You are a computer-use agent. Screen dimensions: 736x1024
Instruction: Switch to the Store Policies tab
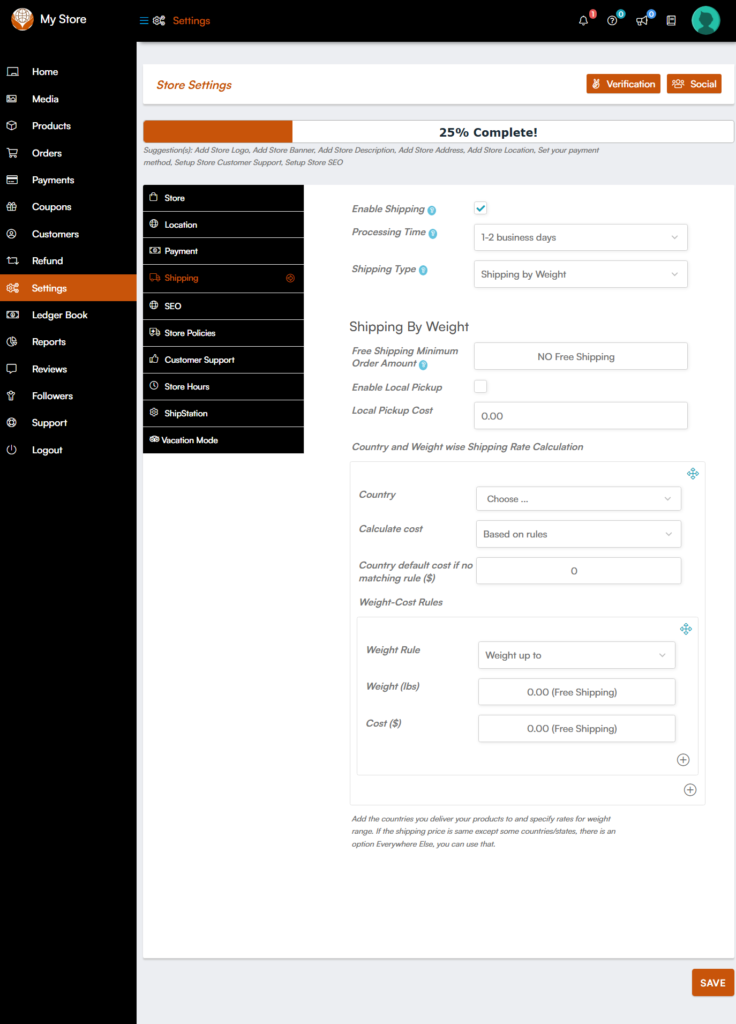pos(190,333)
